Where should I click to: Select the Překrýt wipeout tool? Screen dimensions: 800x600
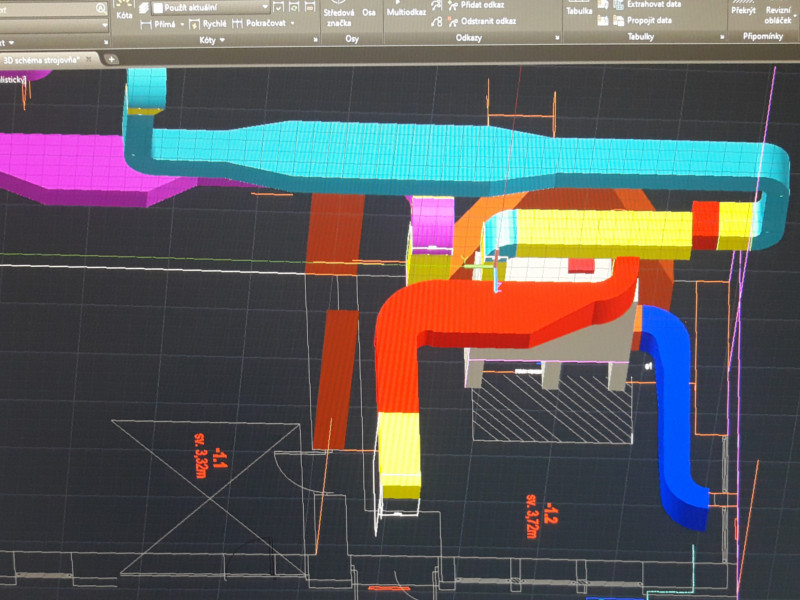point(743,10)
